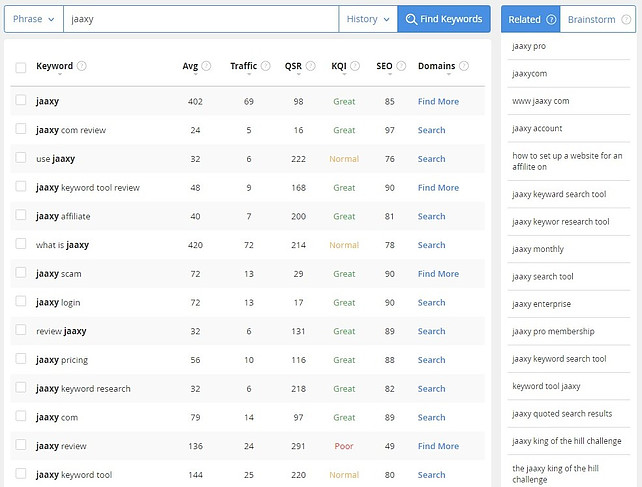Select 'how to set up a website' suggestion
The width and height of the screenshot is (642, 487).
click(x=567, y=161)
